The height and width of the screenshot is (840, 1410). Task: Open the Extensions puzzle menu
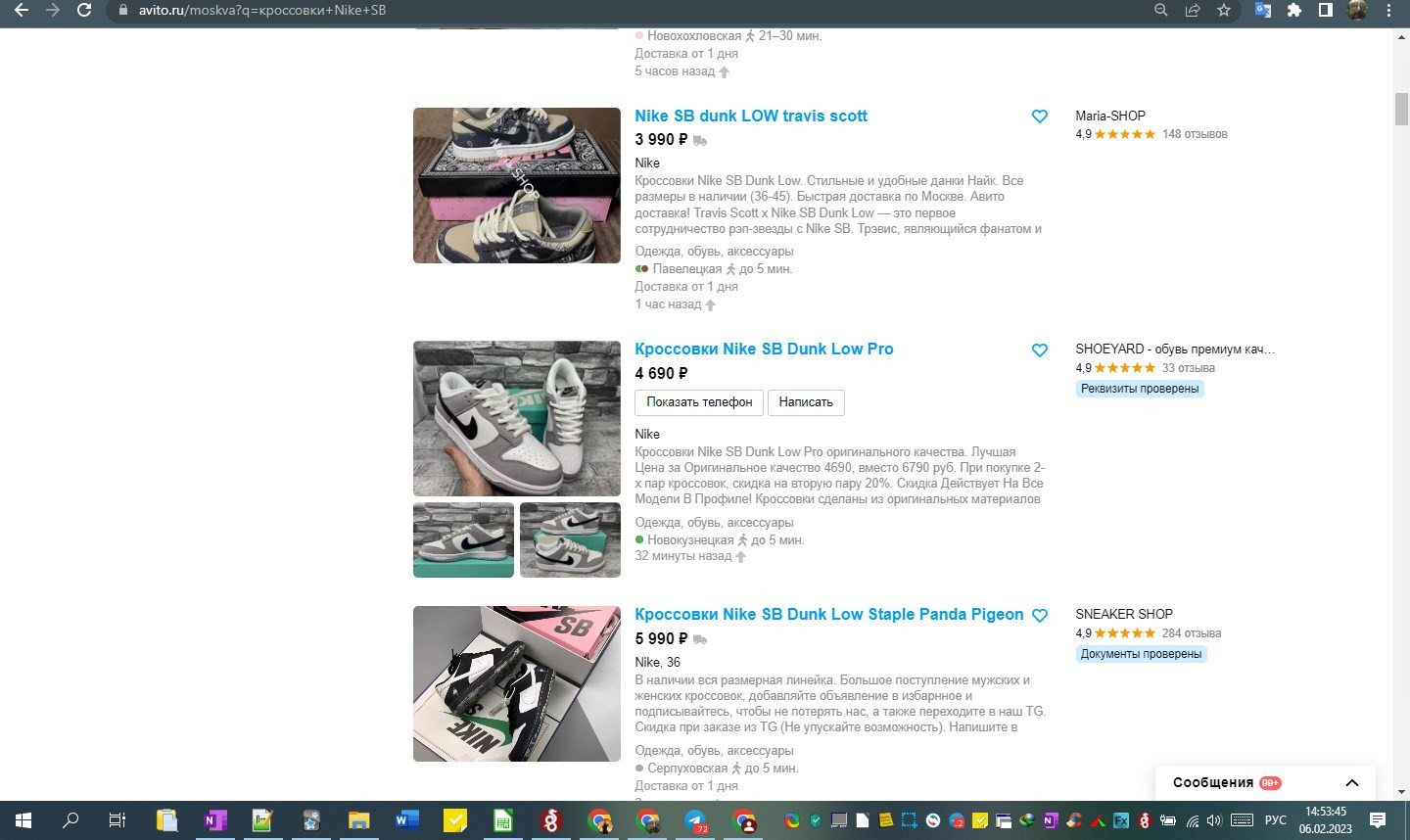(x=1294, y=10)
